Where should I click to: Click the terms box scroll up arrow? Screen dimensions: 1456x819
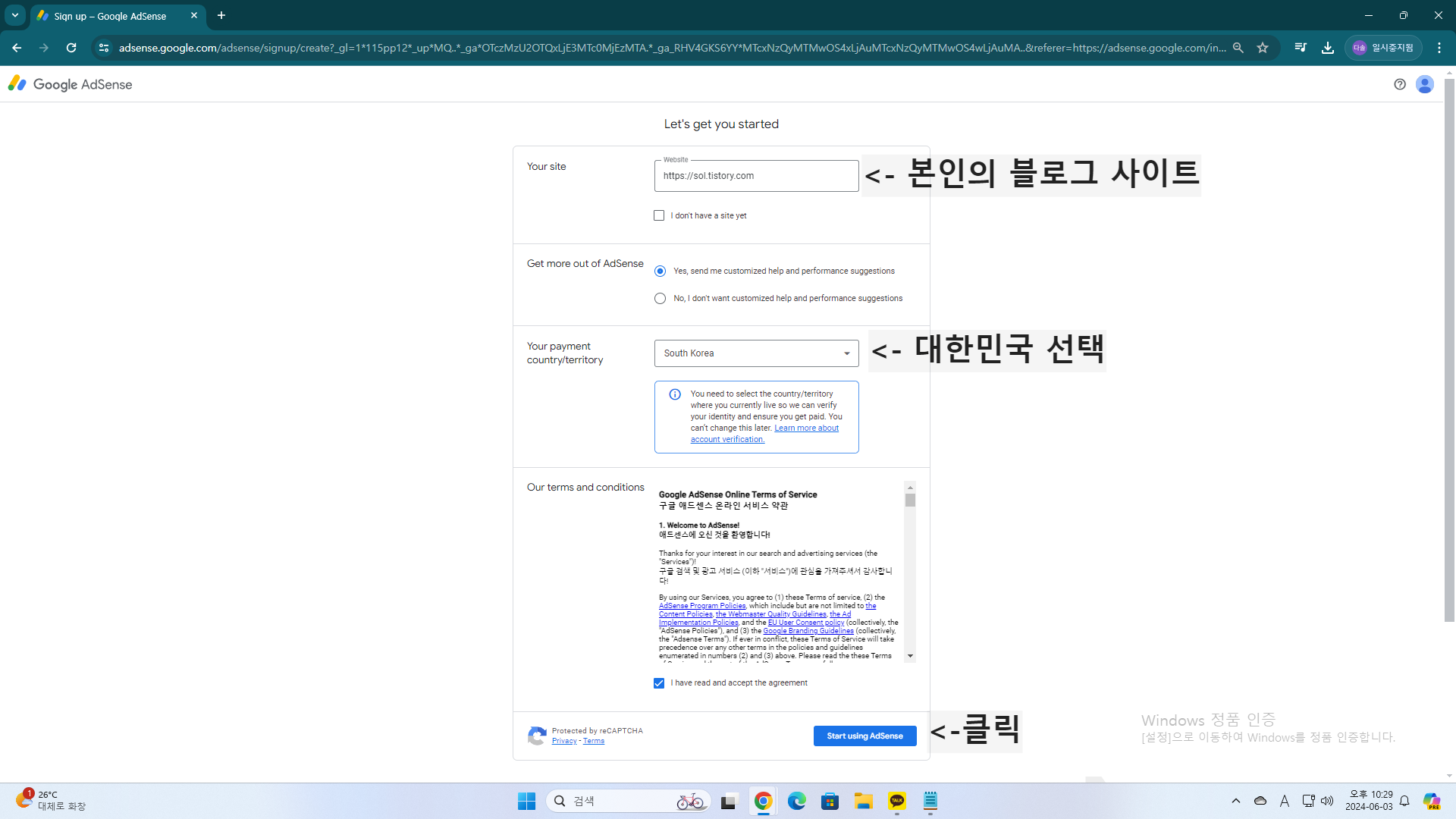(x=910, y=488)
